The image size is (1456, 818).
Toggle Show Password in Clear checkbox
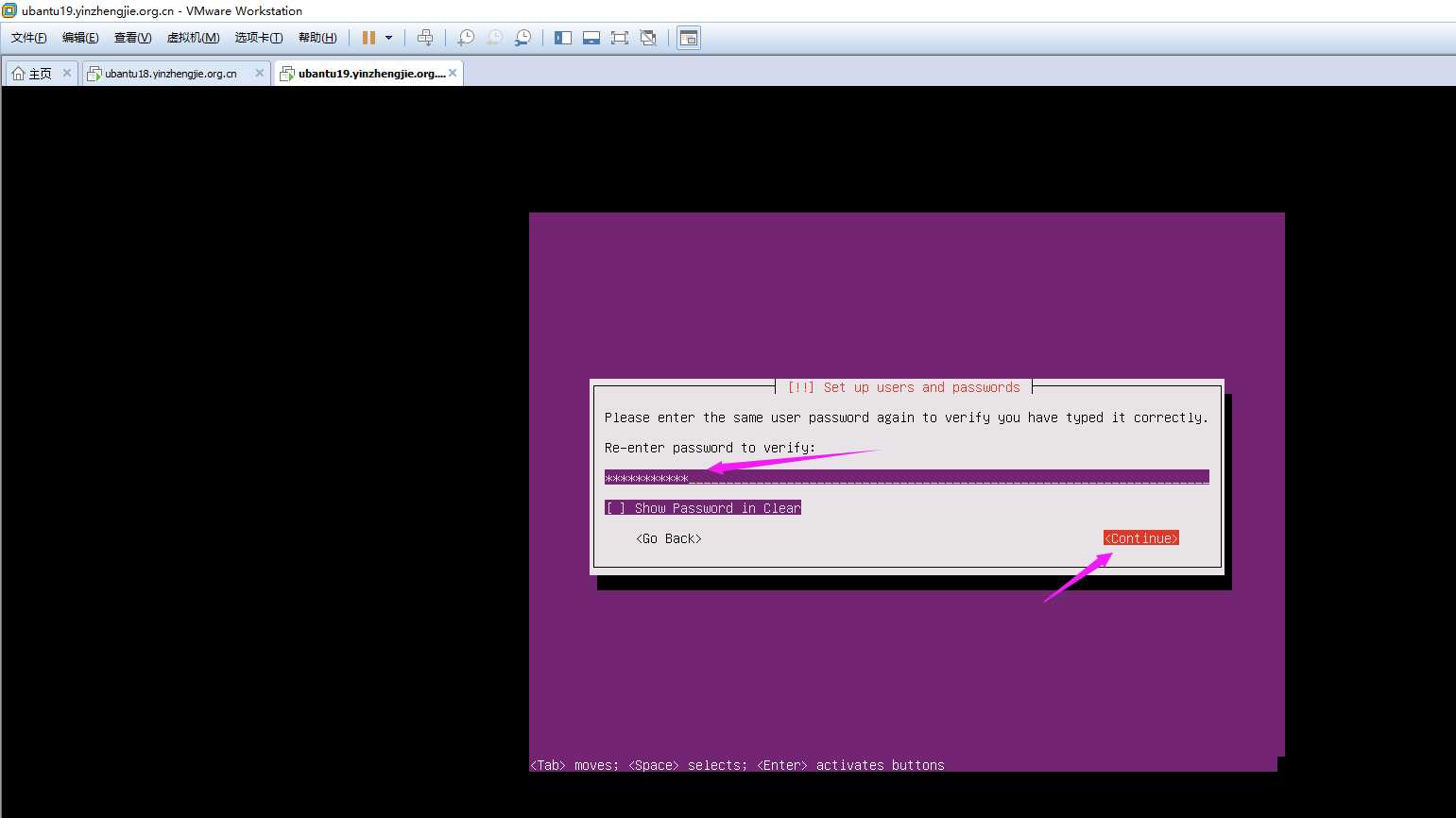click(x=703, y=508)
